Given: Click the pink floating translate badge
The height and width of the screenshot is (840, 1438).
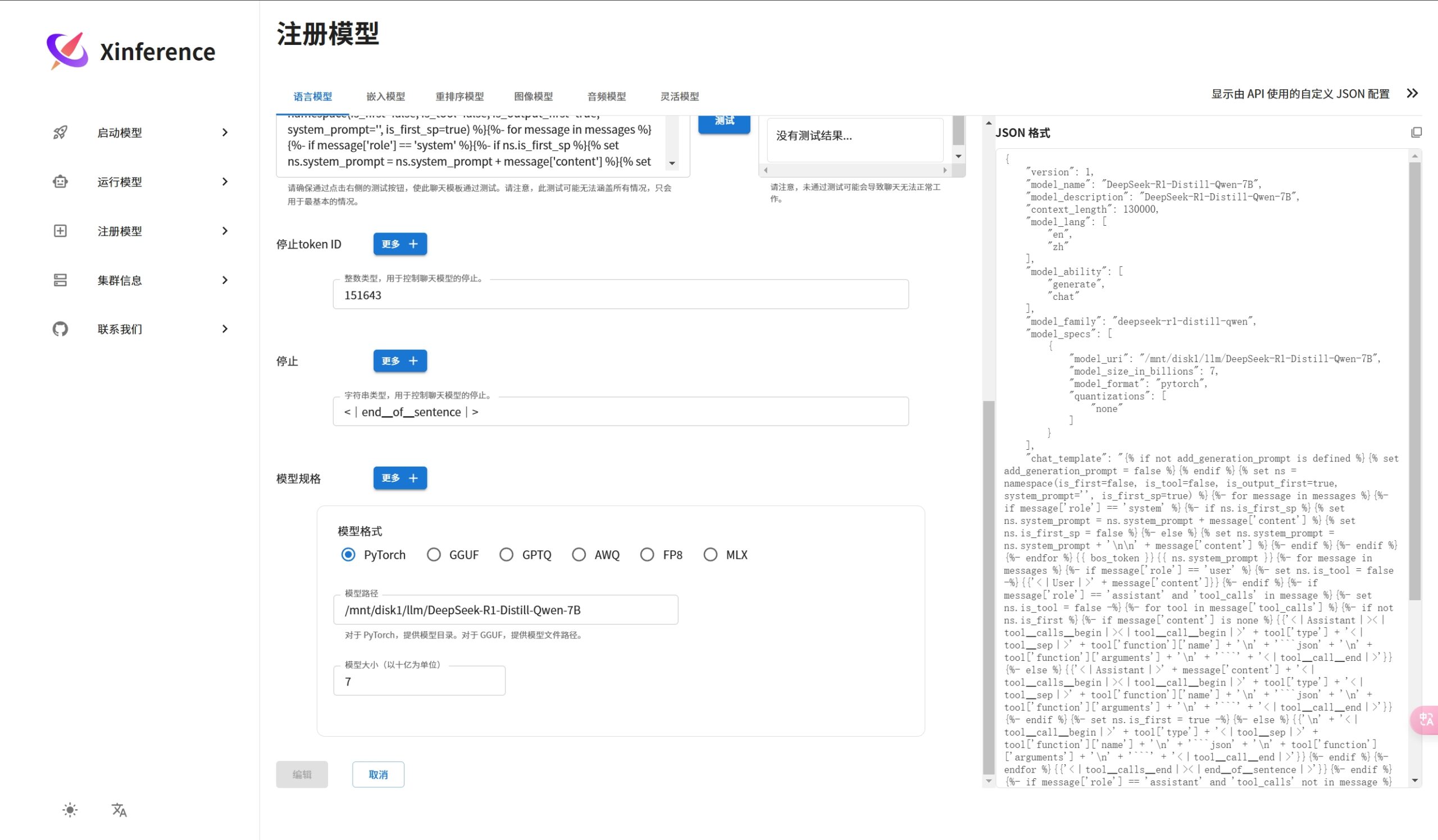Looking at the screenshot, I should [1425, 720].
